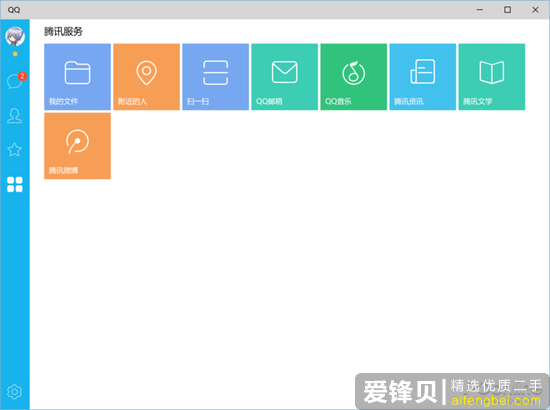Open the 我的文件 (My Files) tile

click(78, 77)
